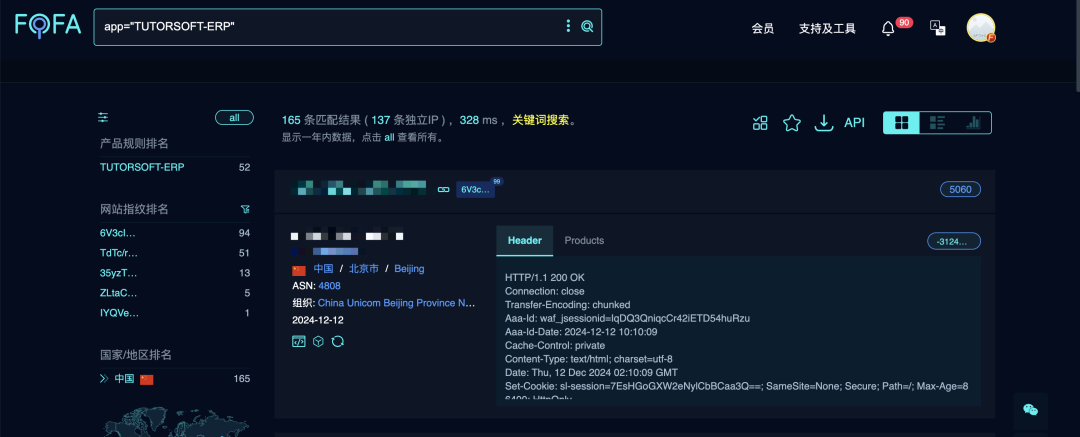Toggle the 'all' time range pill
This screenshot has height=437, width=1080.
pyautogui.click(x=234, y=118)
